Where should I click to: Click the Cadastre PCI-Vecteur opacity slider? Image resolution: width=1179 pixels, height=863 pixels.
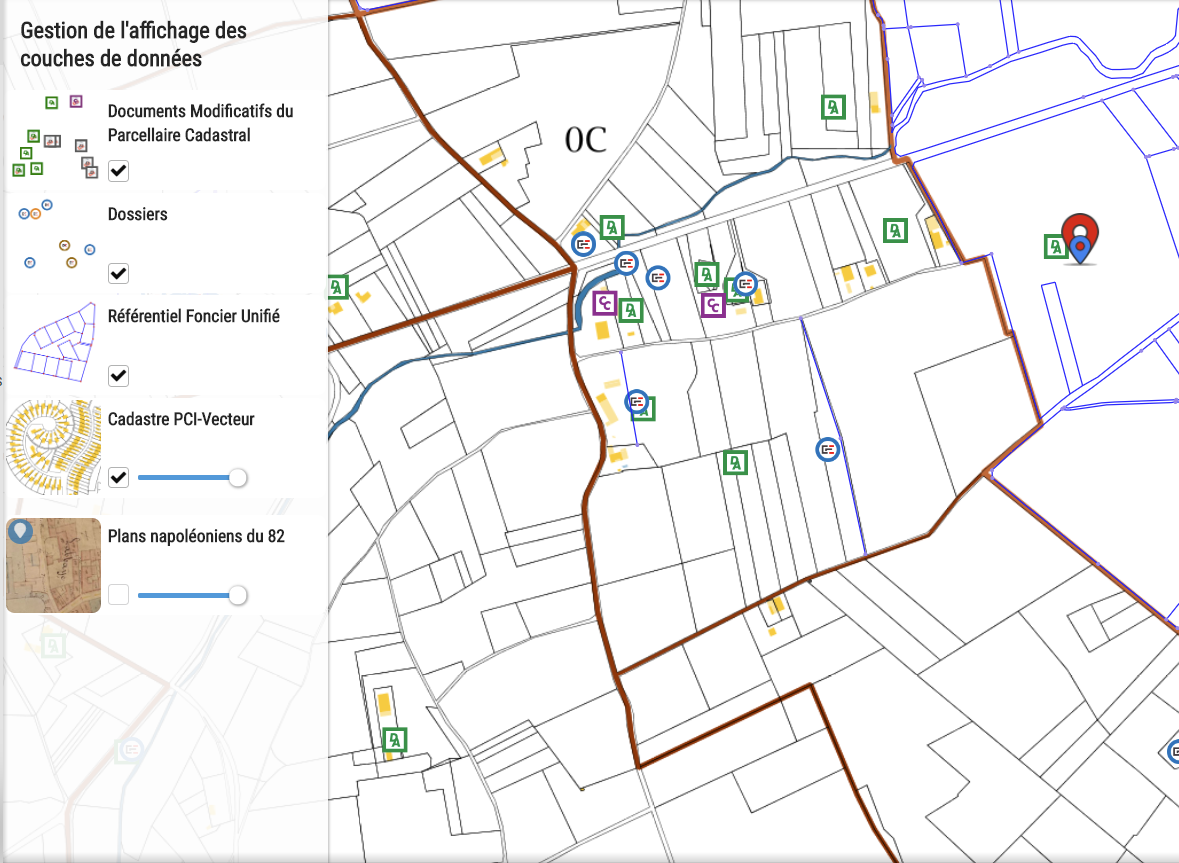[190, 478]
